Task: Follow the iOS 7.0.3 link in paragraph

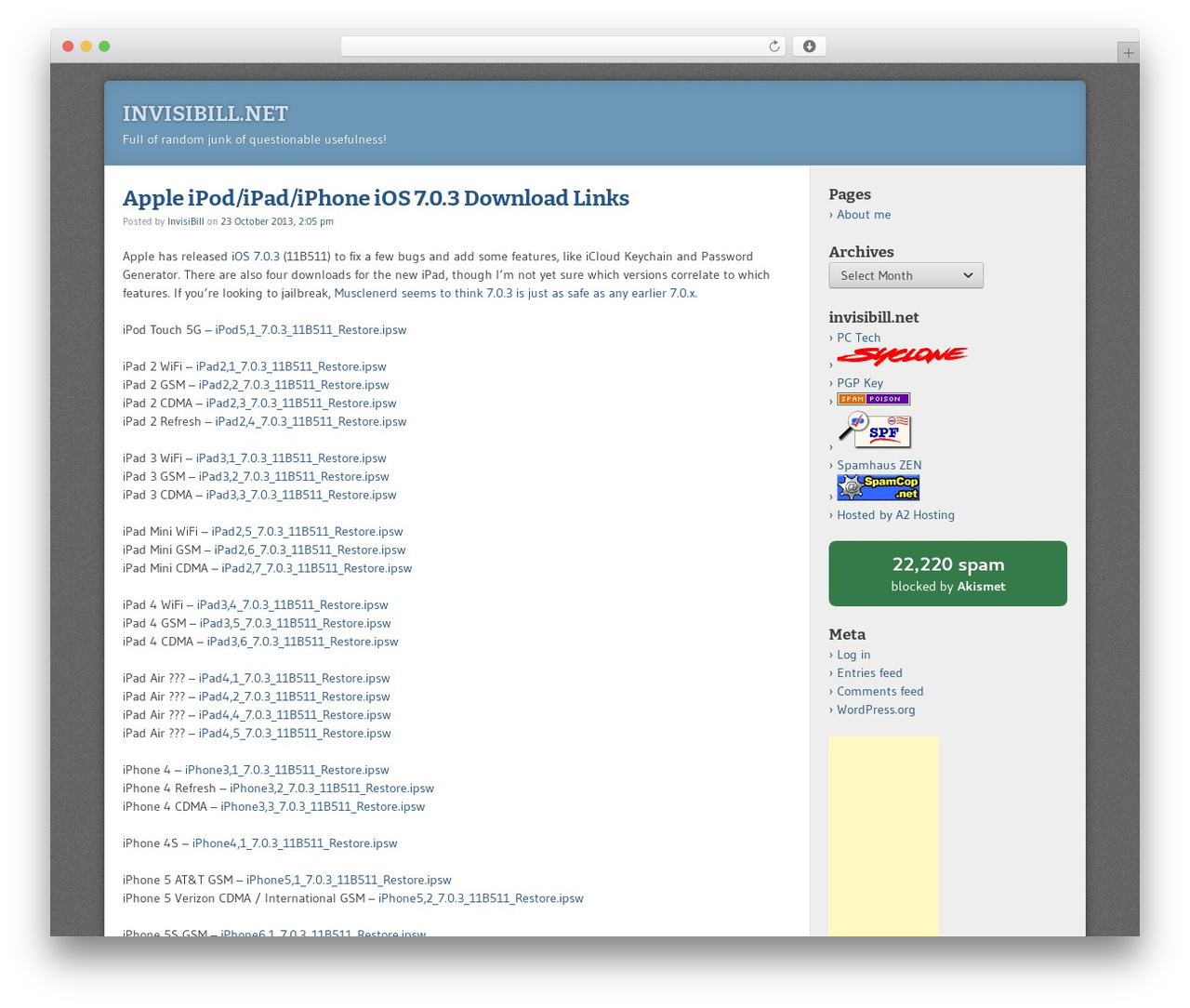Action: [256, 257]
